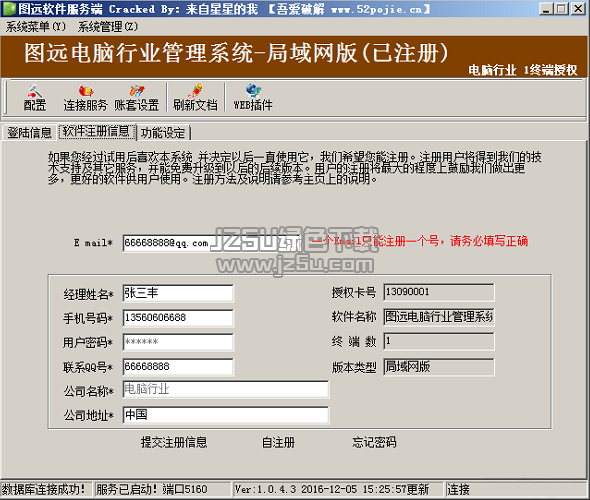Viewport: 590px width, 500px height.
Task: Click the 提交注册信息 button
Action: [174, 442]
